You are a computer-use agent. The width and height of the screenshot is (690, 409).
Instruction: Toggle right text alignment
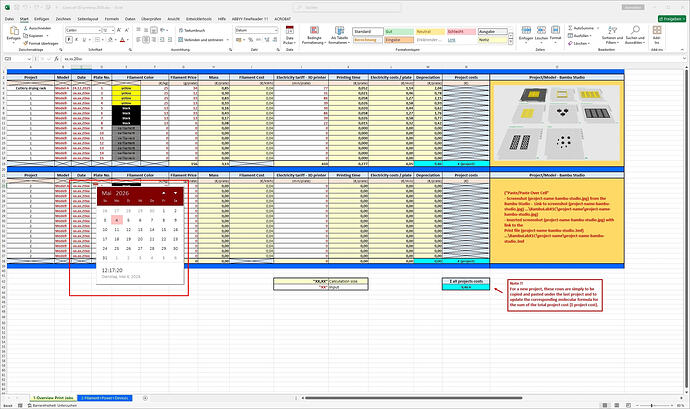click(x=154, y=40)
